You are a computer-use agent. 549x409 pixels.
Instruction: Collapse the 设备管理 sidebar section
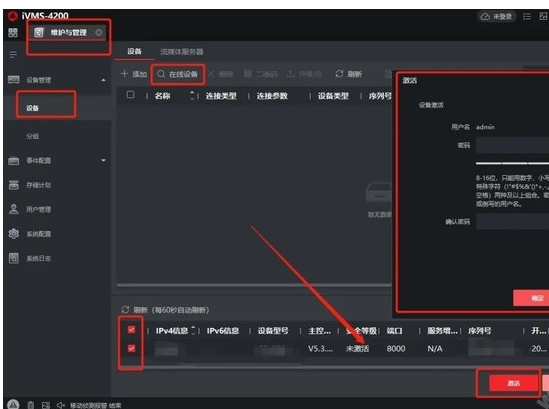point(103,80)
